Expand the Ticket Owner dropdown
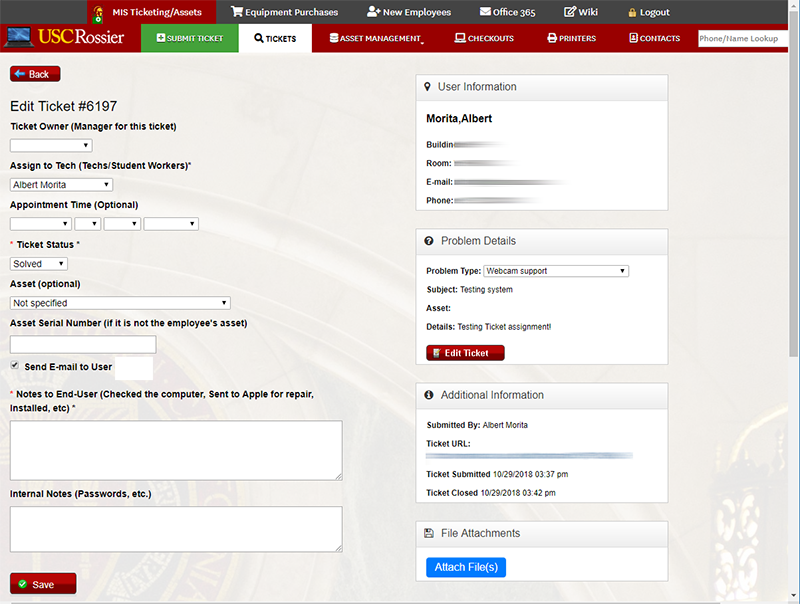Image resolution: width=800 pixels, height=604 pixels. click(51, 145)
